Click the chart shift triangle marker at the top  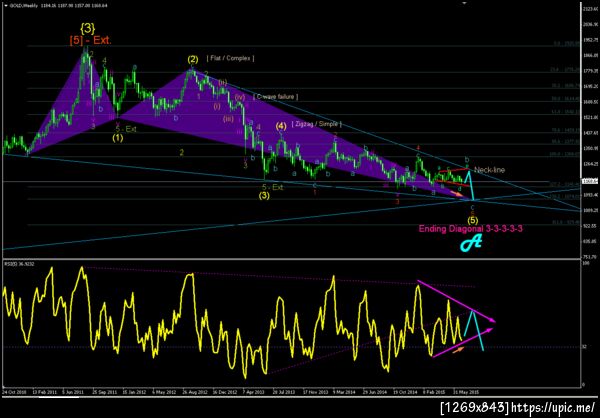tap(465, 3)
